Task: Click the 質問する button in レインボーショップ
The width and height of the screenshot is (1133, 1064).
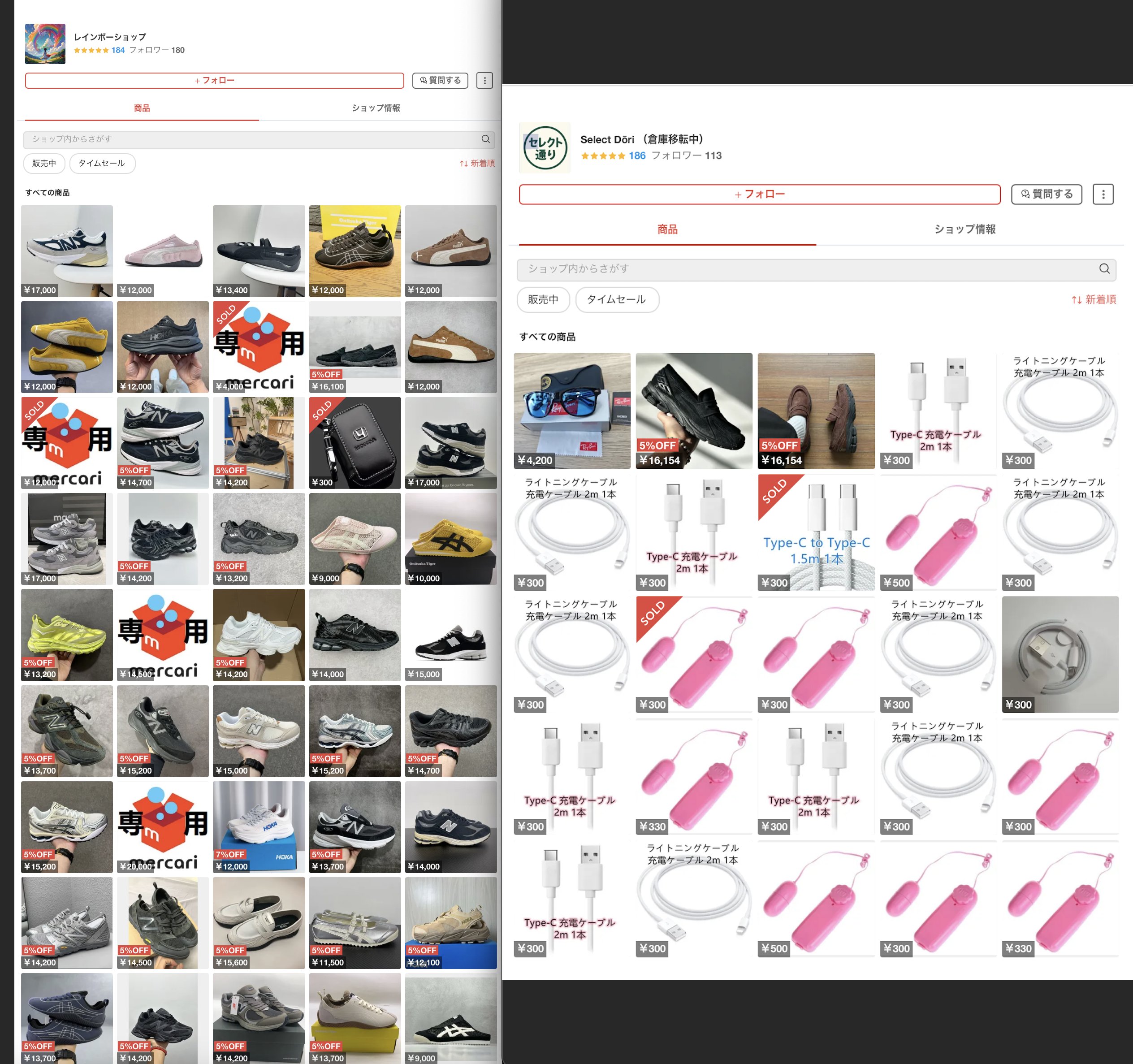Action: click(440, 80)
